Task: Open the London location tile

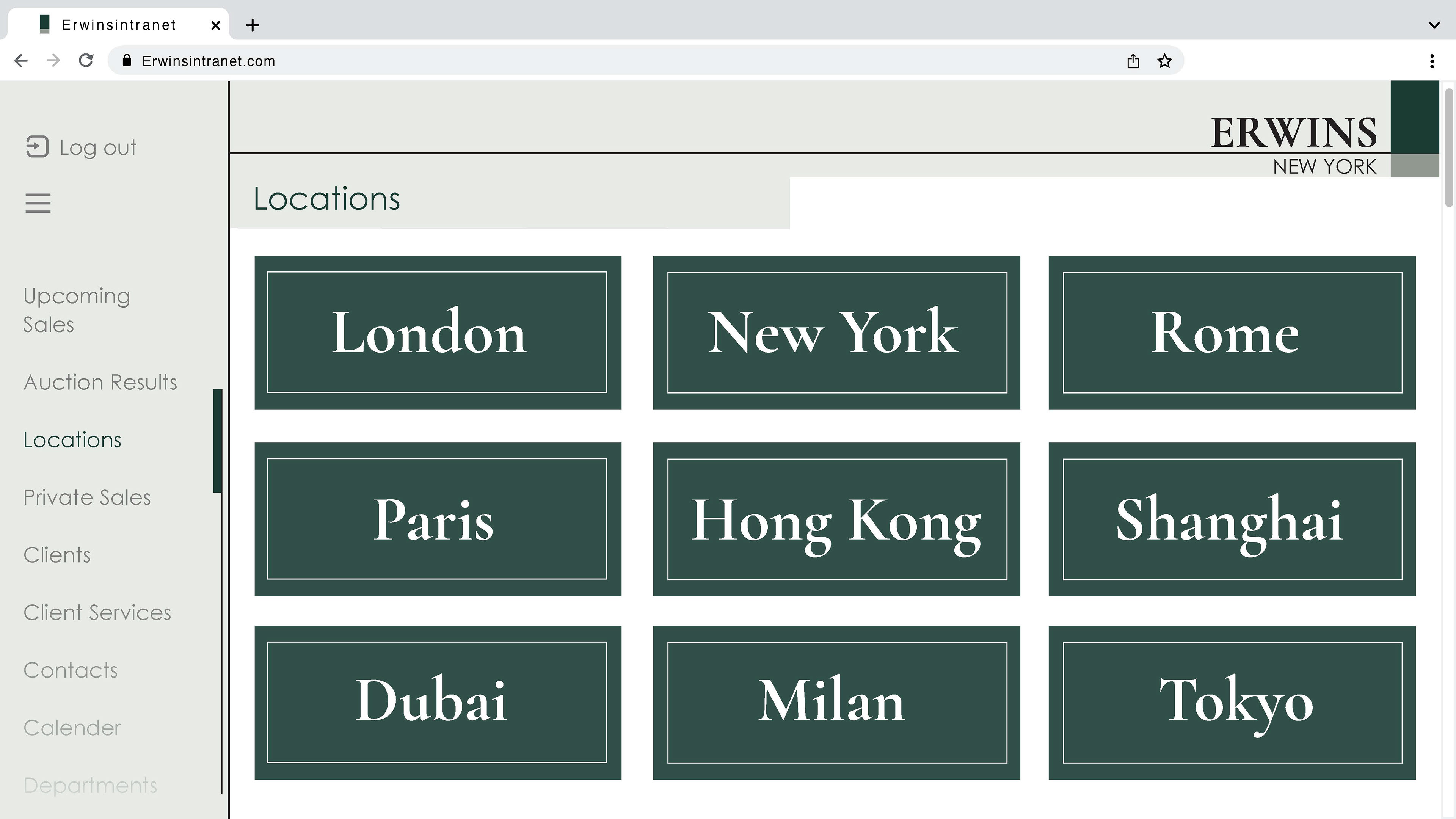Action: click(438, 333)
